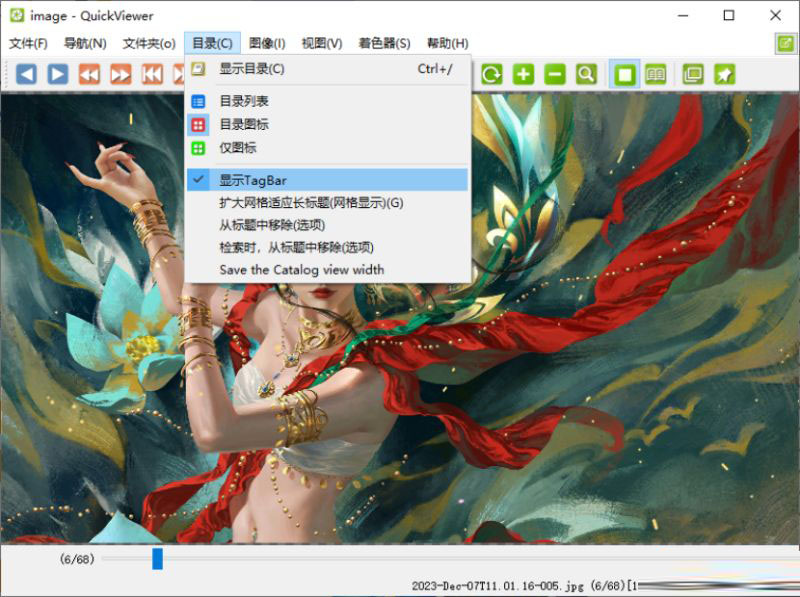The width and height of the screenshot is (800, 597).
Task: Toggle the single page view icon
Action: [x=624, y=74]
